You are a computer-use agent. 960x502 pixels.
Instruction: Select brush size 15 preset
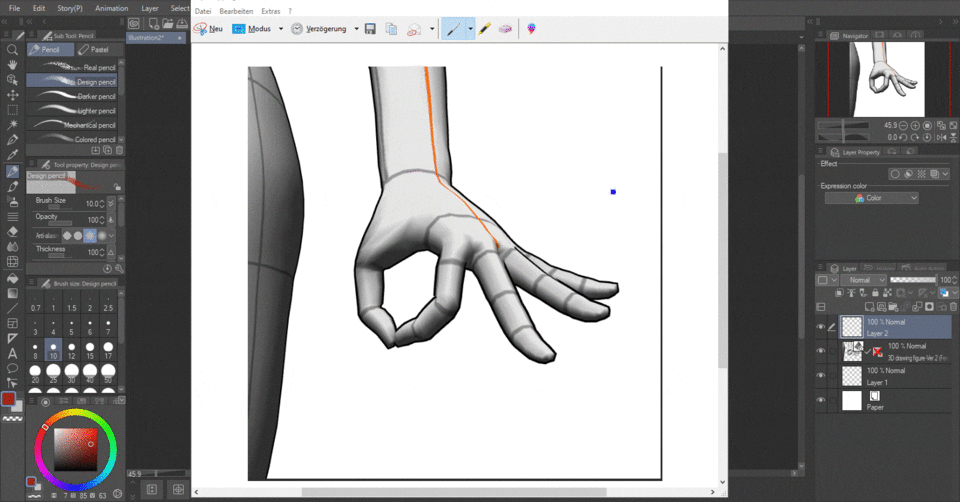point(90,350)
